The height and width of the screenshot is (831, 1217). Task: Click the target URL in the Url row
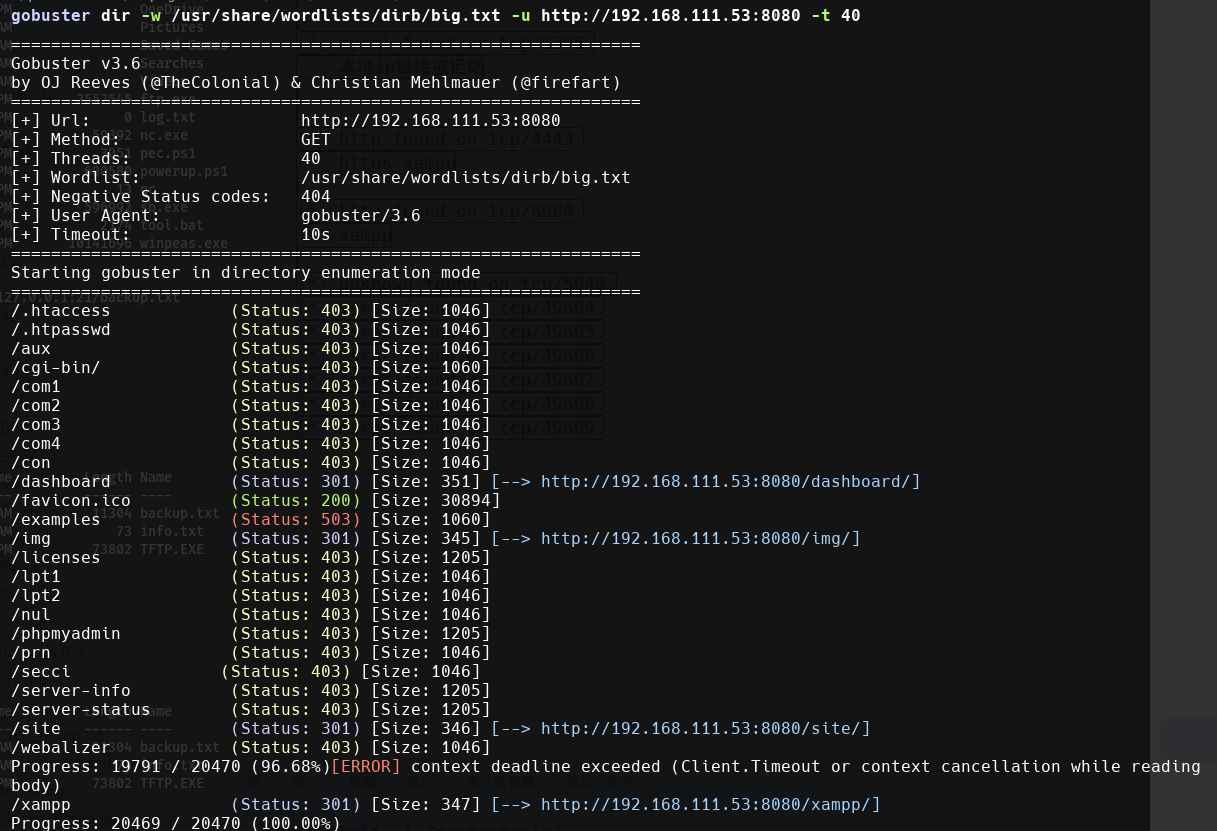[430, 121]
